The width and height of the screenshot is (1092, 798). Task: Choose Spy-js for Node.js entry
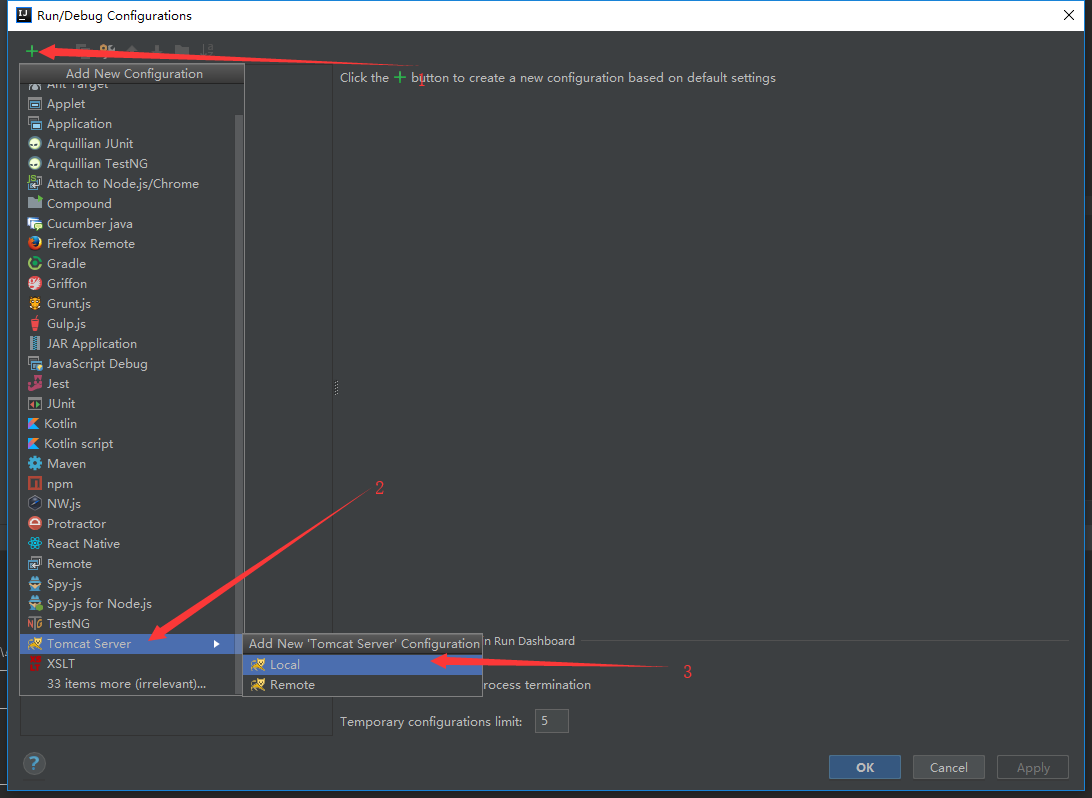pos(132,604)
